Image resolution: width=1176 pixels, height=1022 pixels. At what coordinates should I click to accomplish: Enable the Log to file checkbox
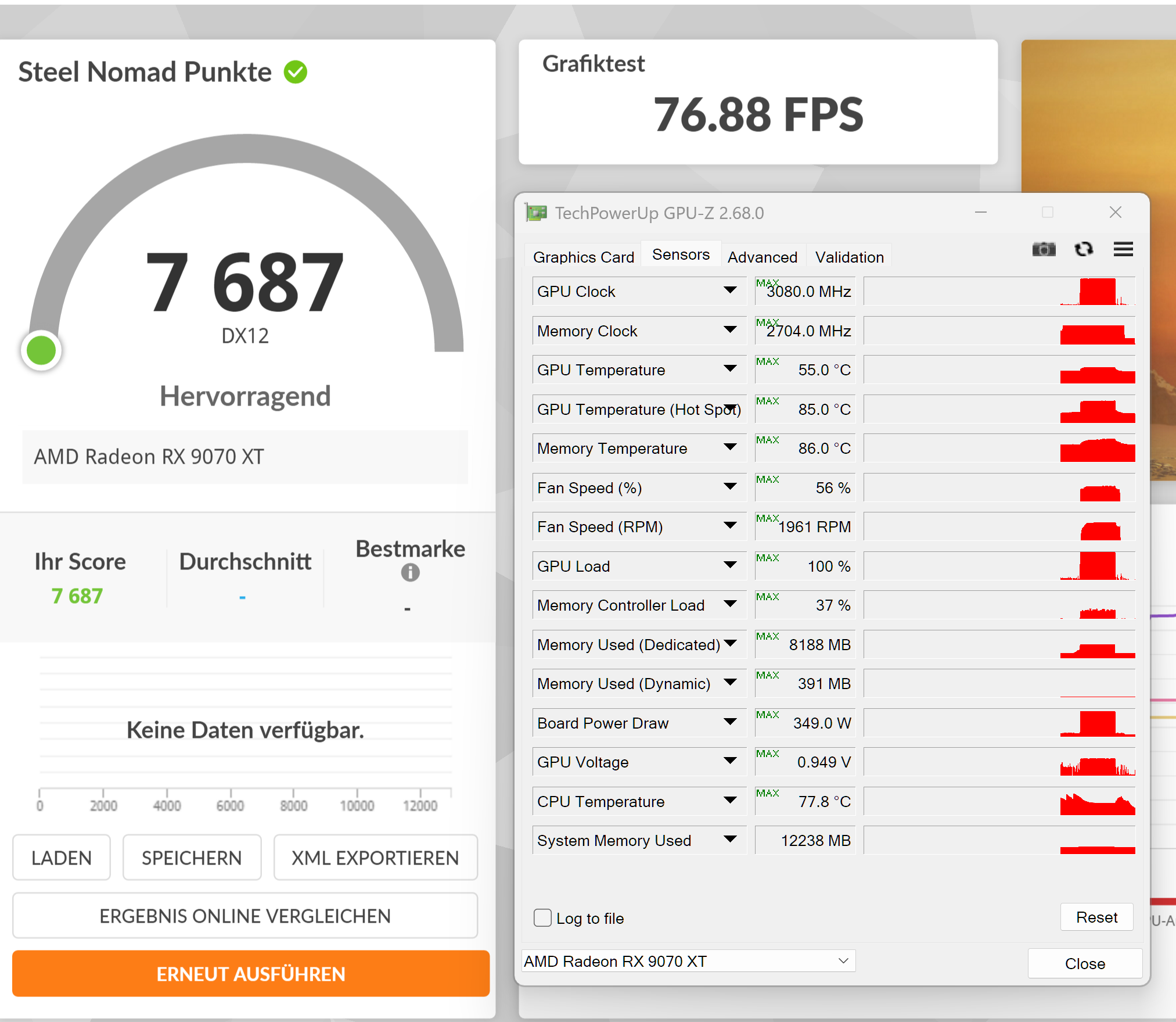(x=542, y=918)
